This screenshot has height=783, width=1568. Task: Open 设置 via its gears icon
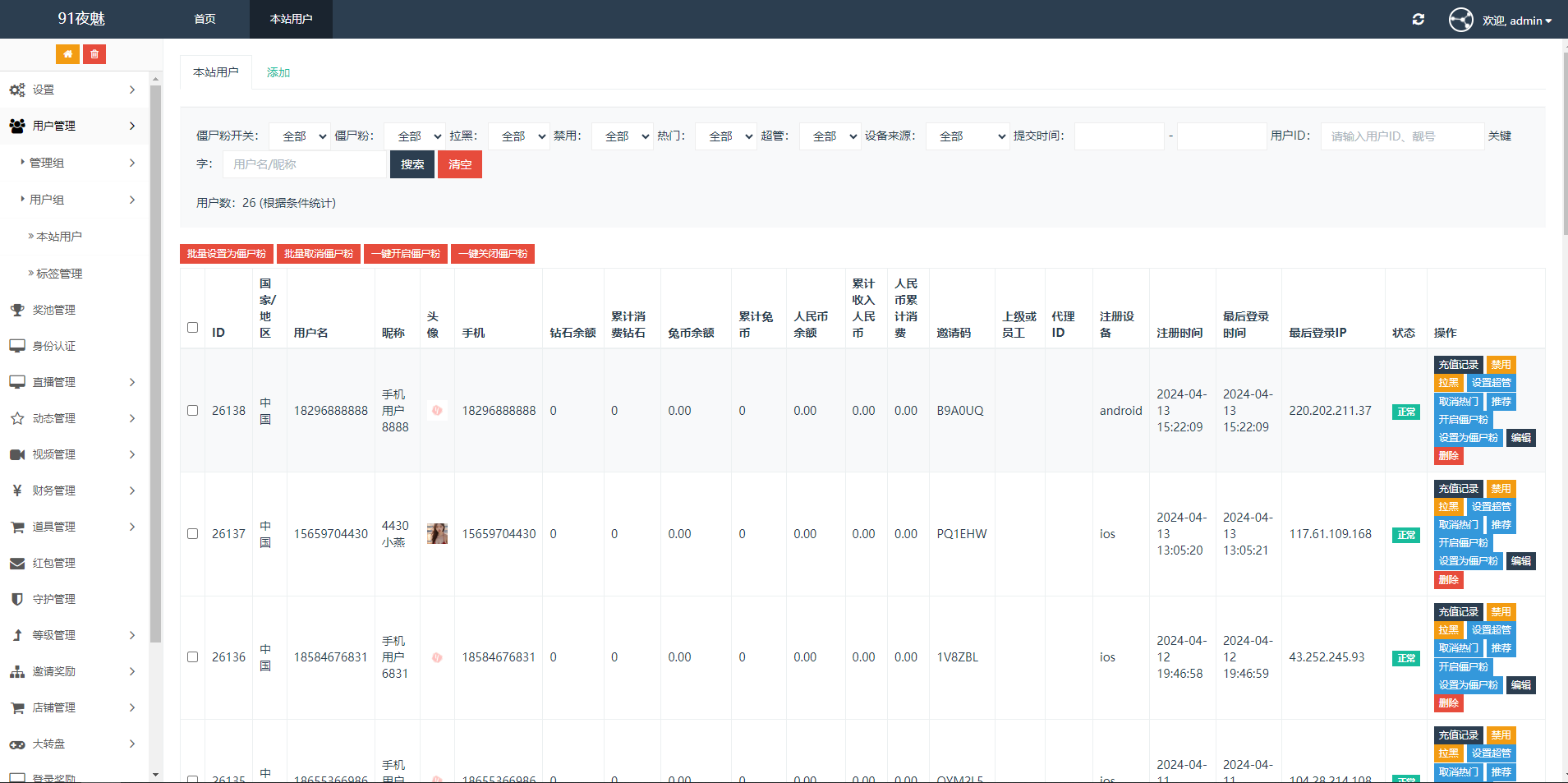(x=17, y=90)
